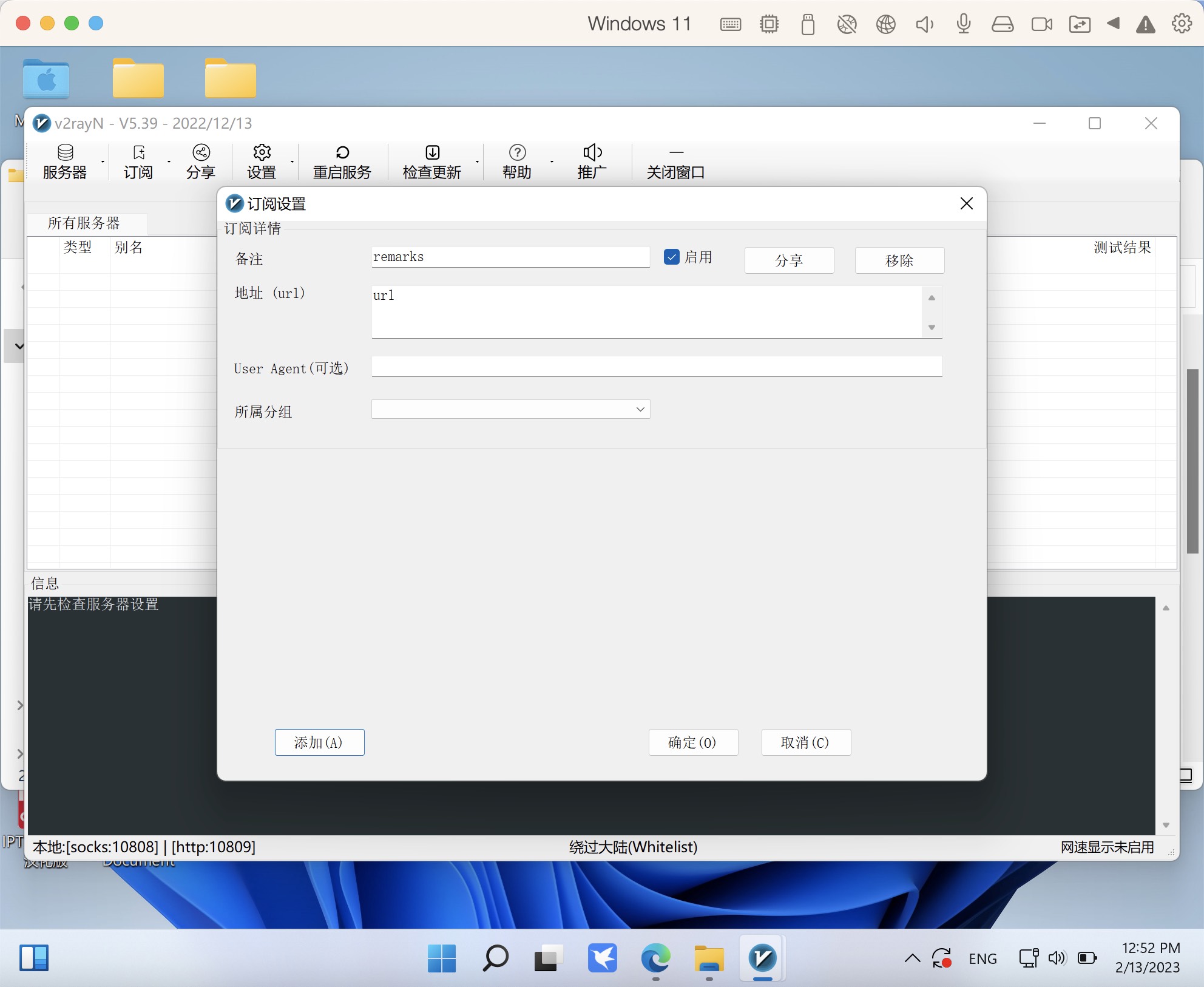Click the User Agent input field
This screenshot has height=987, width=1204.
656,367
